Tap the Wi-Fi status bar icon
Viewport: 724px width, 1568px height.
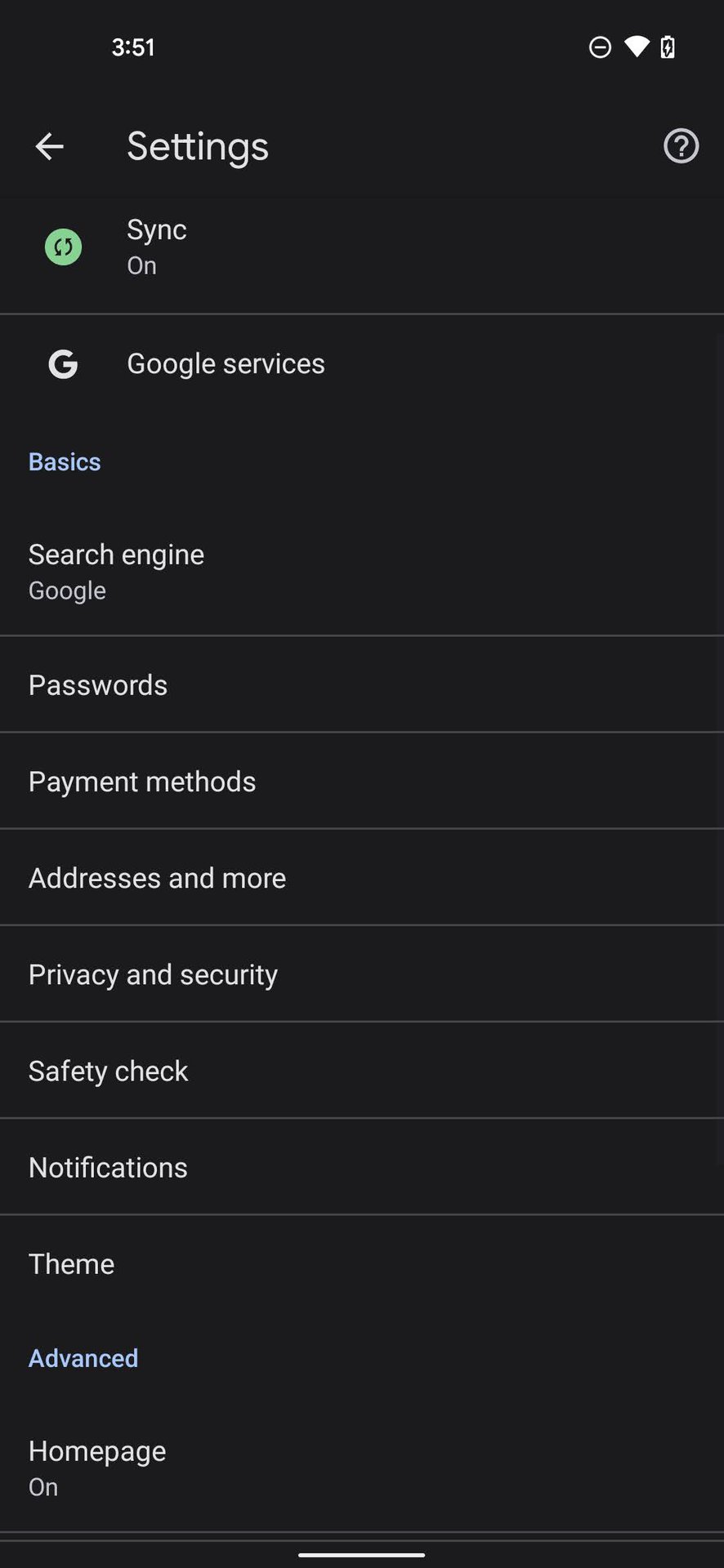click(636, 47)
